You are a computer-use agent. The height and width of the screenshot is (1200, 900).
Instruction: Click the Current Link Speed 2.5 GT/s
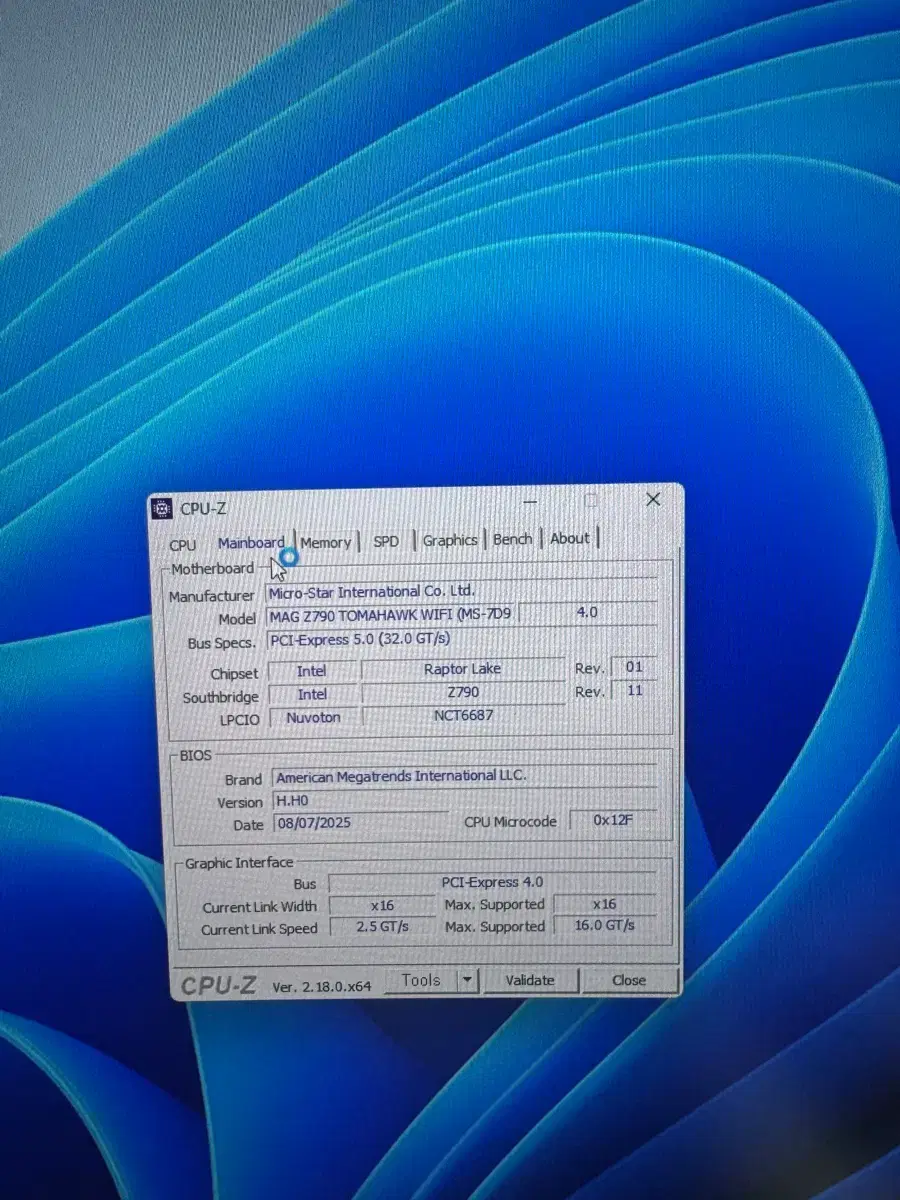(x=382, y=927)
